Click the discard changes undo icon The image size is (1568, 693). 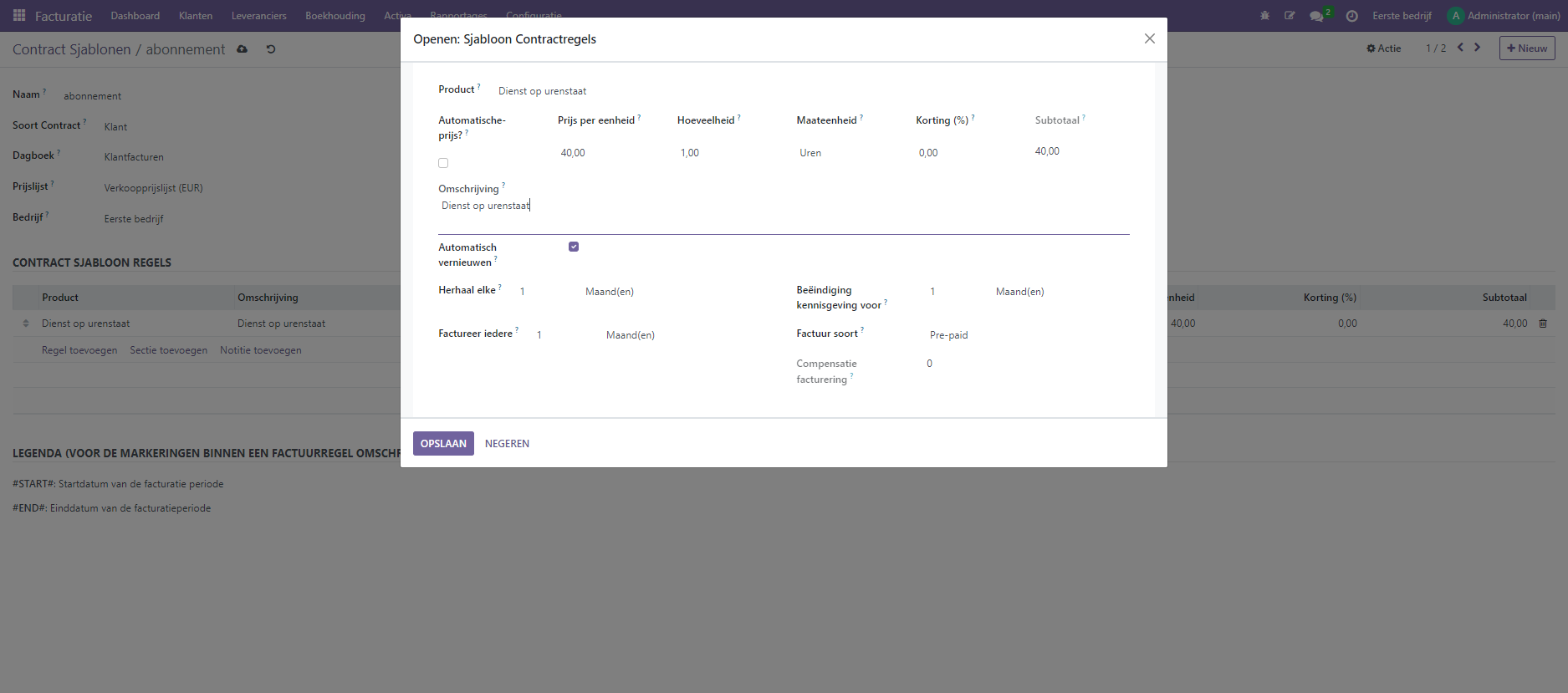(x=271, y=49)
